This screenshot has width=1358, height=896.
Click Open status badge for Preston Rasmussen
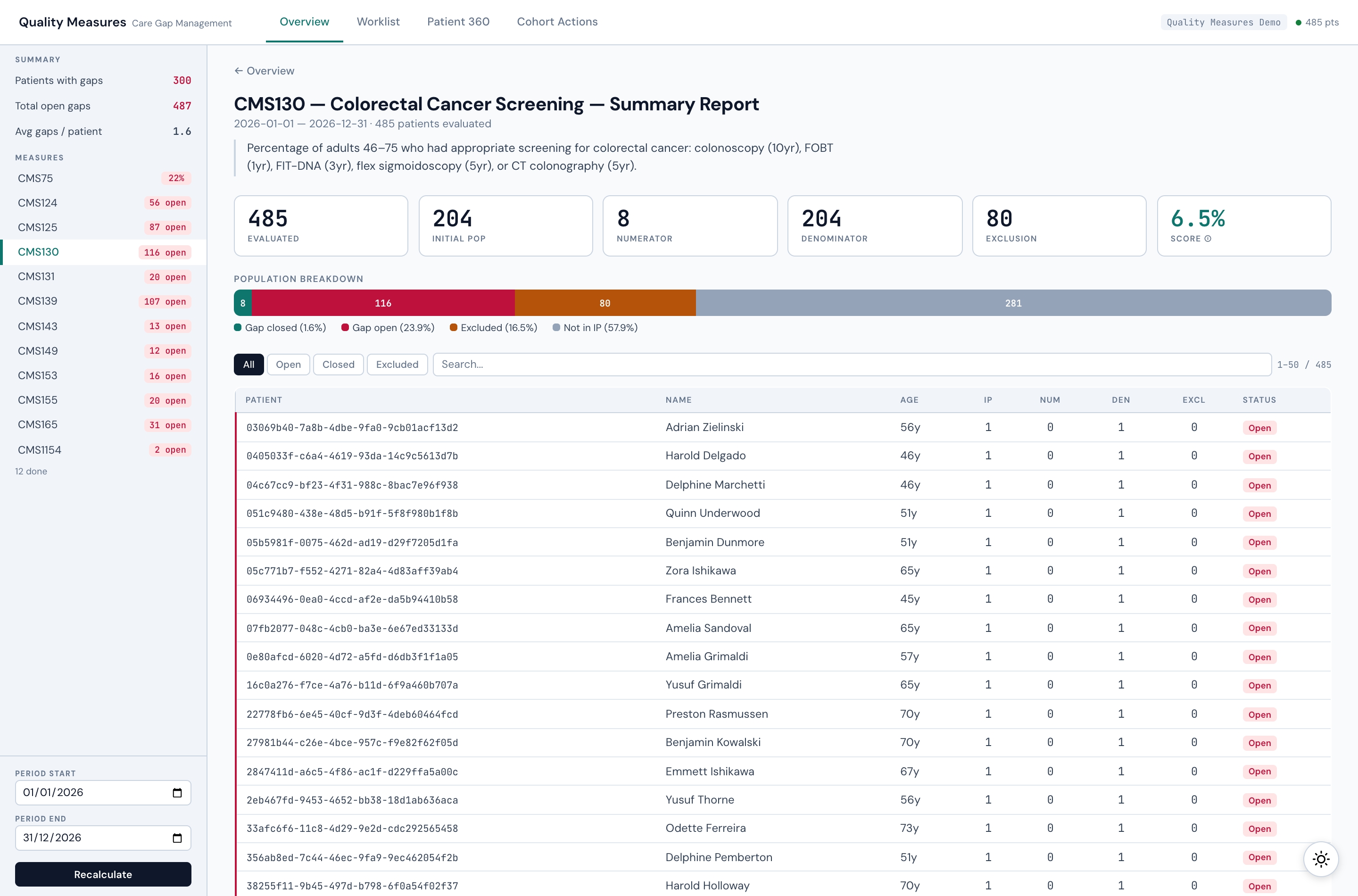[x=1259, y=714]
